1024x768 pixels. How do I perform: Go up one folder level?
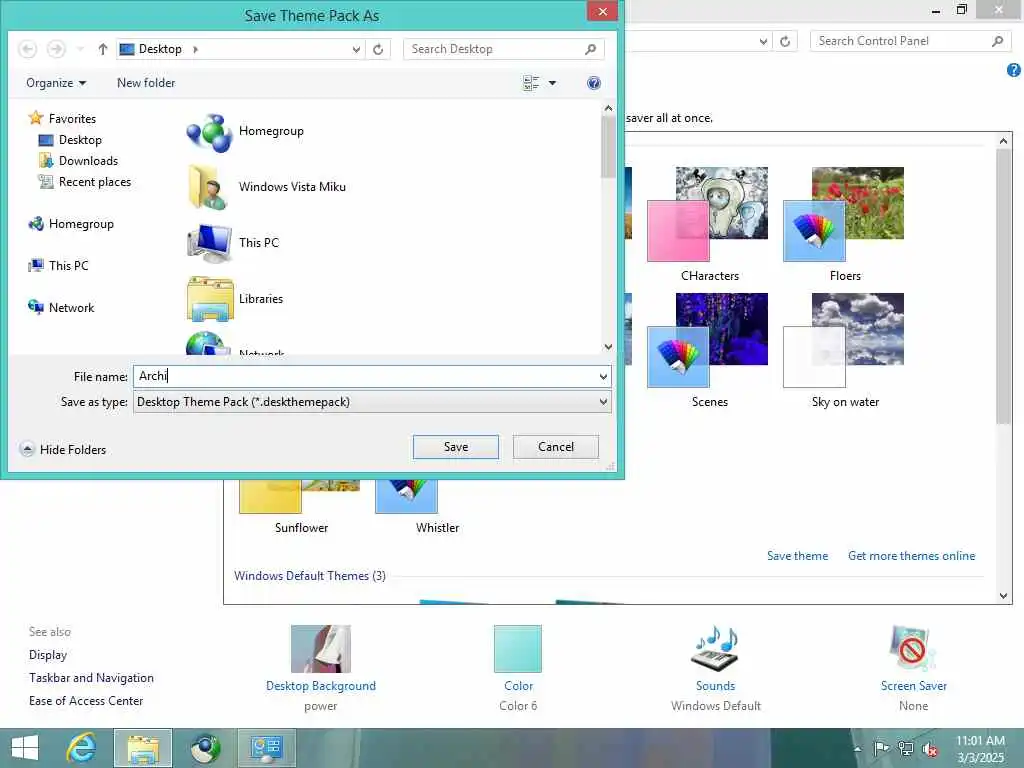point(103,49)
